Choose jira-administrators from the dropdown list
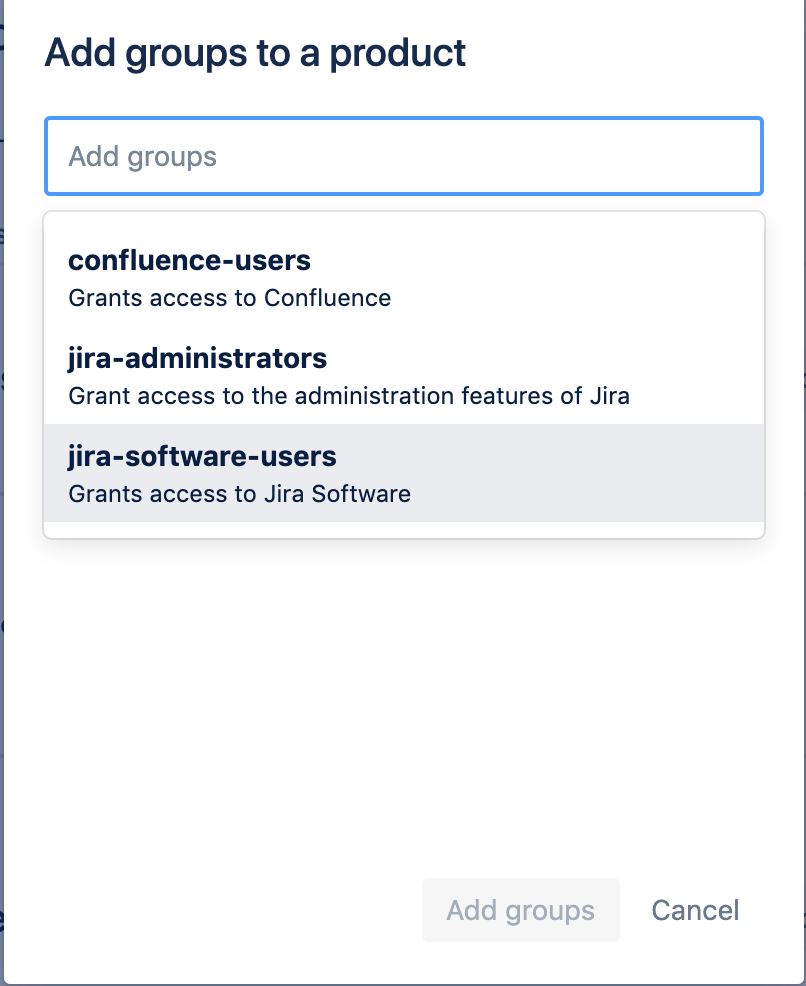 click(404, 375)
